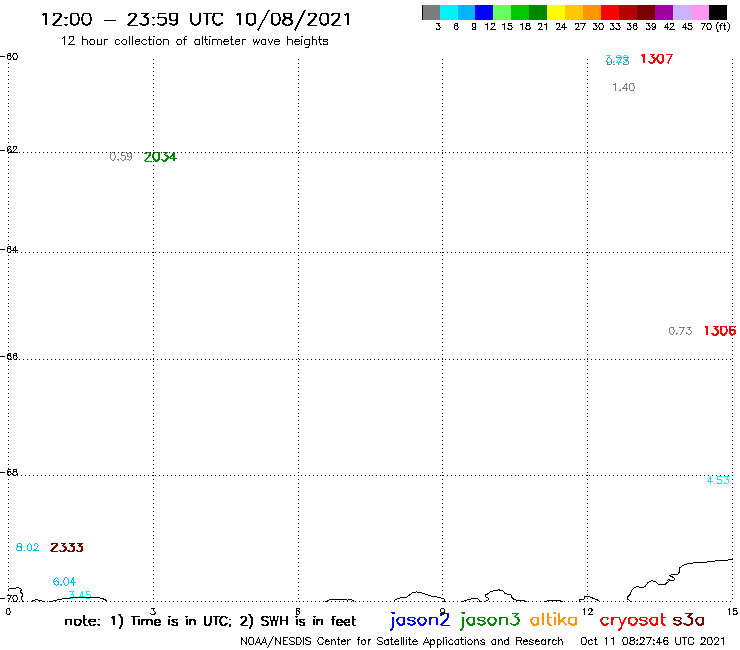Image resolution: width=740 pixels, height=650 pixels.
Task: Select the '12 hour collection of altimeter wave heights' subtitle
Action: click(194, 41)
